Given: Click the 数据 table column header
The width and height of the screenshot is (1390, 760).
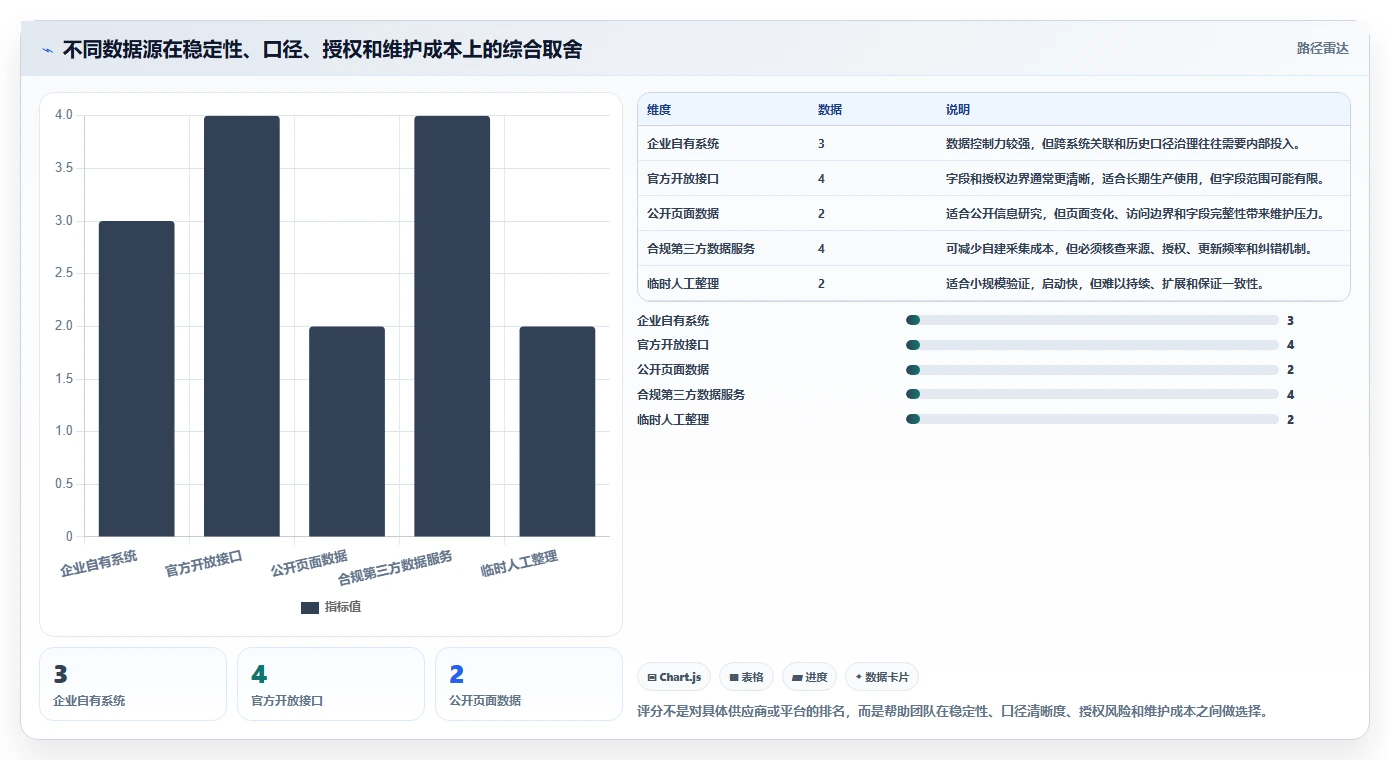Looking at the screenshot, I should (x=830, y=110).
